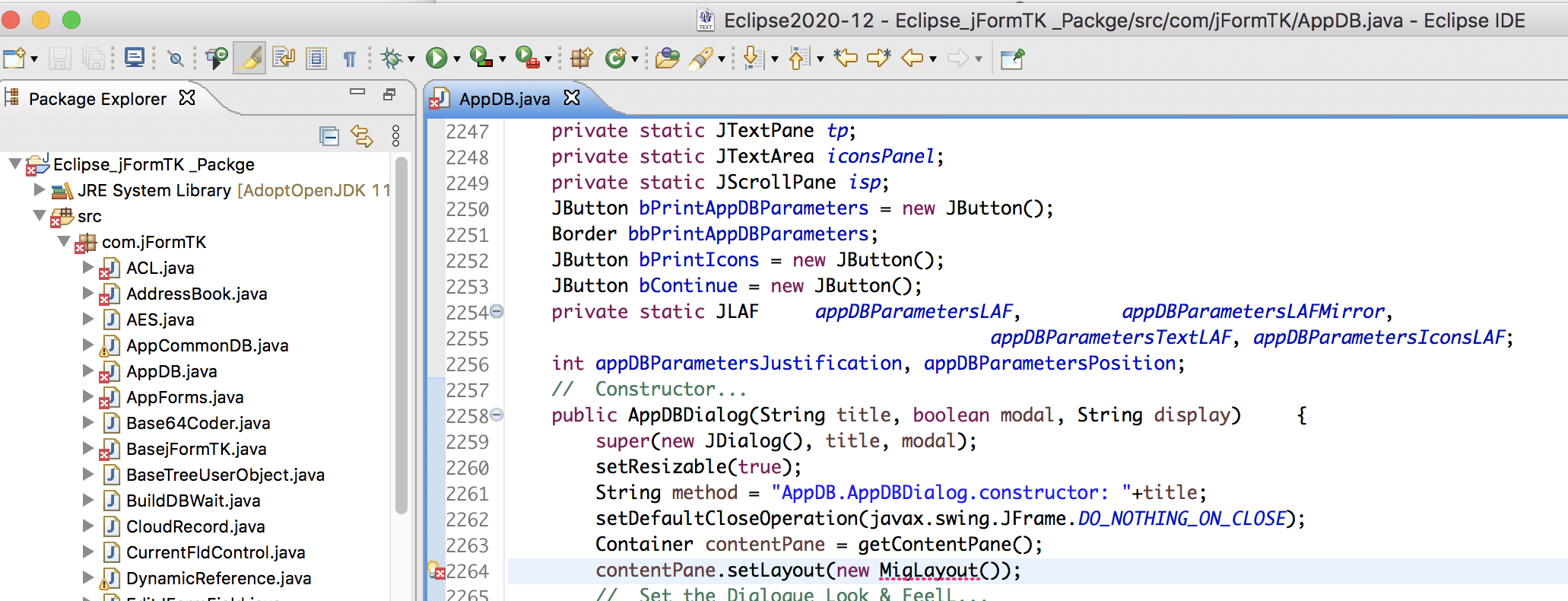Open the Package Explorer view menu
This screenshot has width=1568, height=601.
pyautogui.click(x=395, y=136)
